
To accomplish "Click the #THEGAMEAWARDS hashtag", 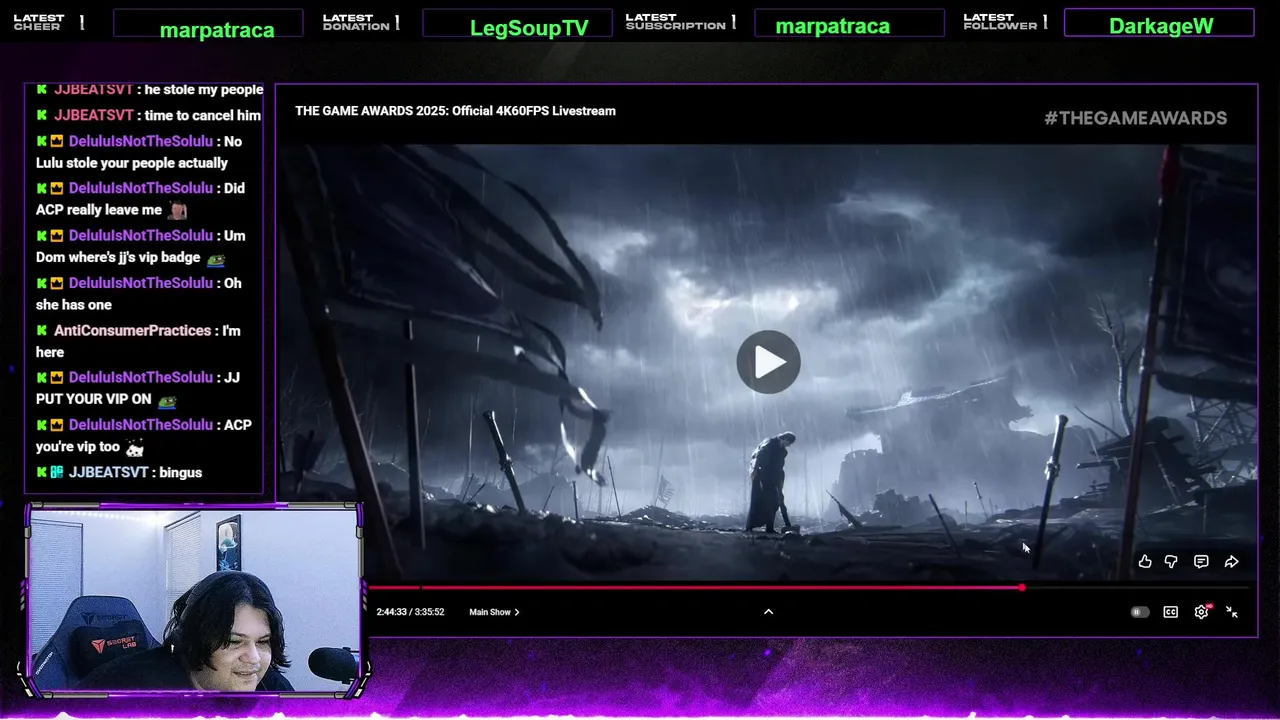I will point(1135,118).
